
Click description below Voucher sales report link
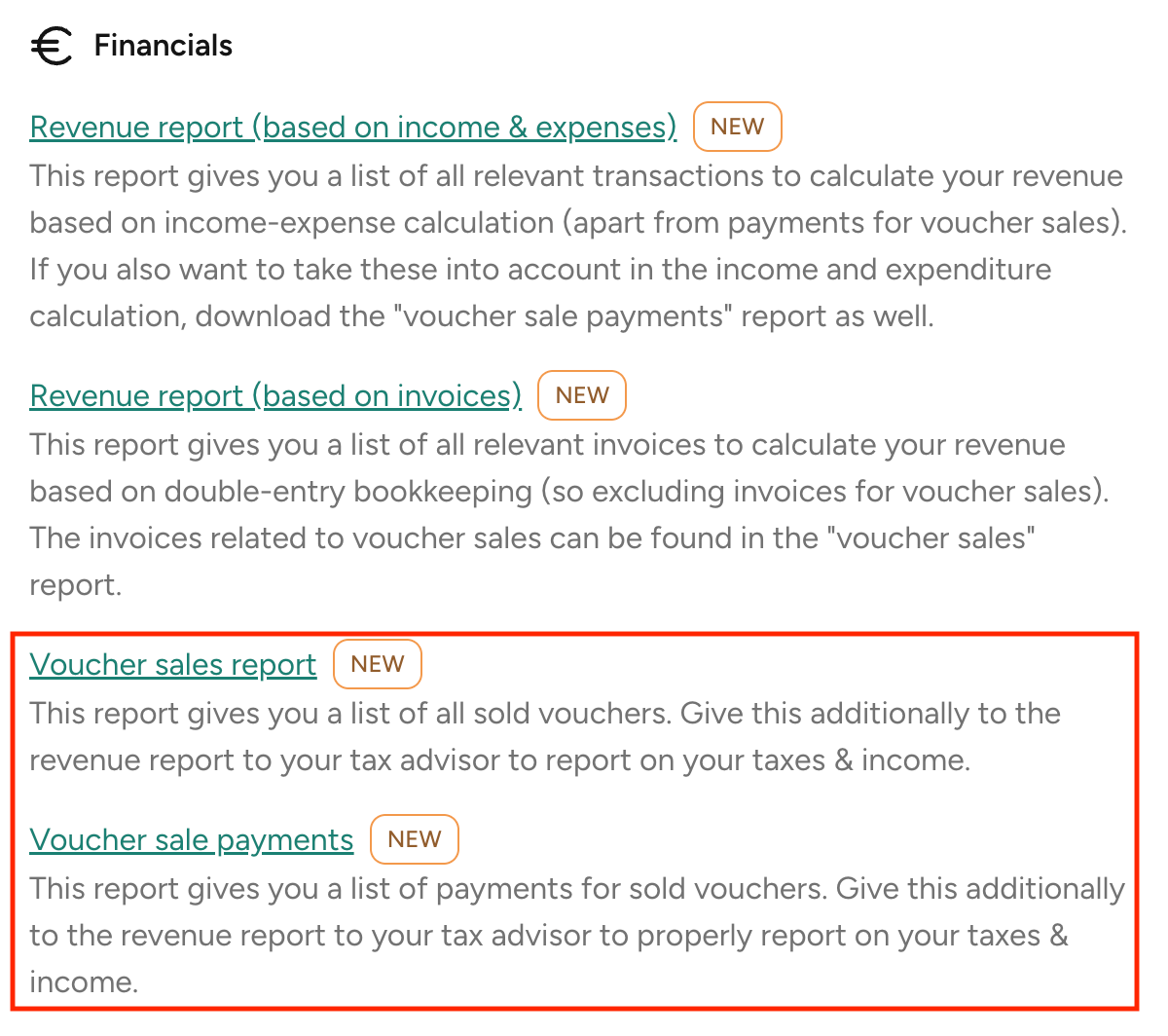coord(545,737)
